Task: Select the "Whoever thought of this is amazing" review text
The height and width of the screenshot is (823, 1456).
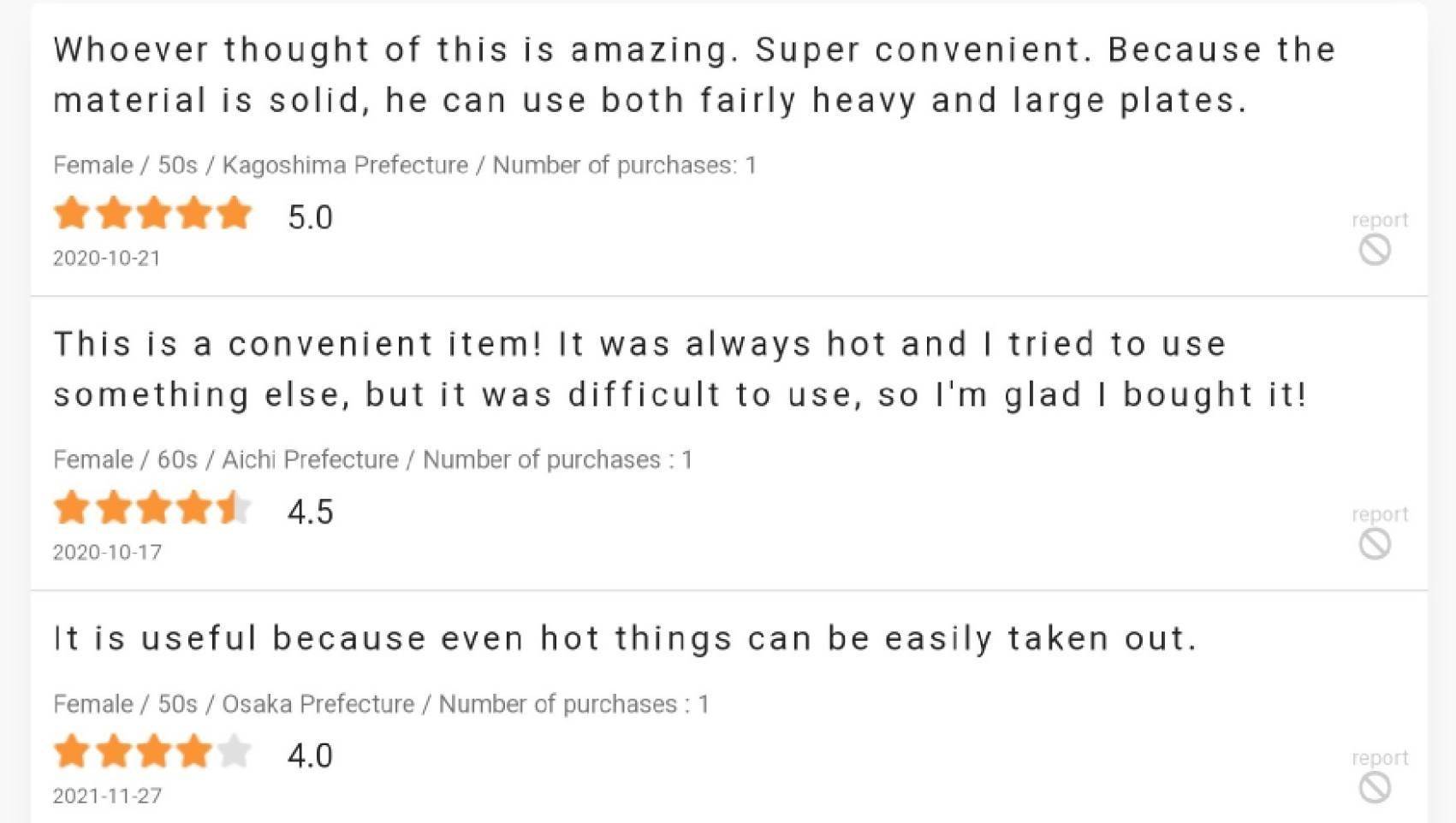Action: point(693,75)
